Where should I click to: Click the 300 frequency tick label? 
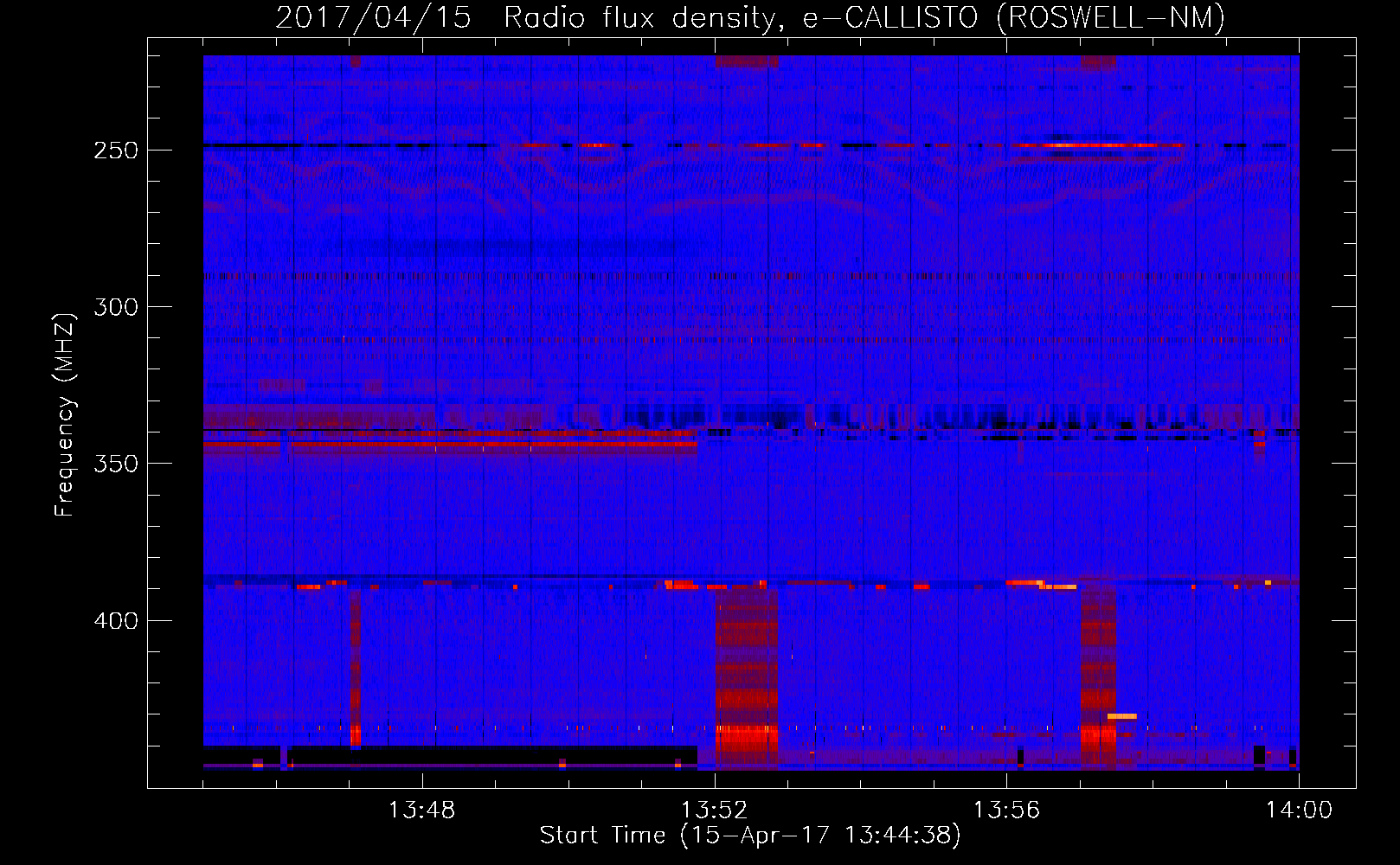click(116, 307)
